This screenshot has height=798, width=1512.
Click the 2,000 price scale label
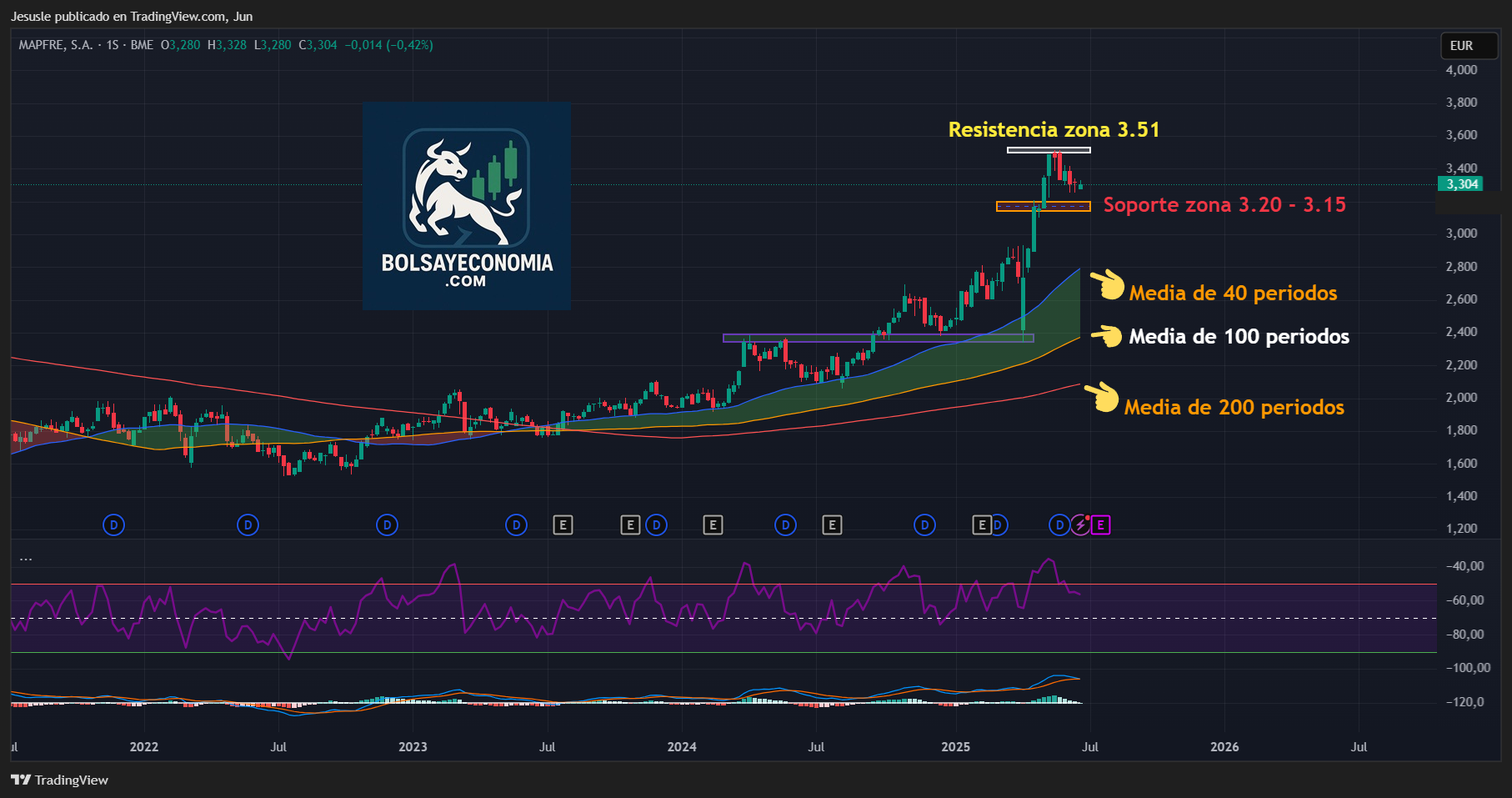[1461, 398]
